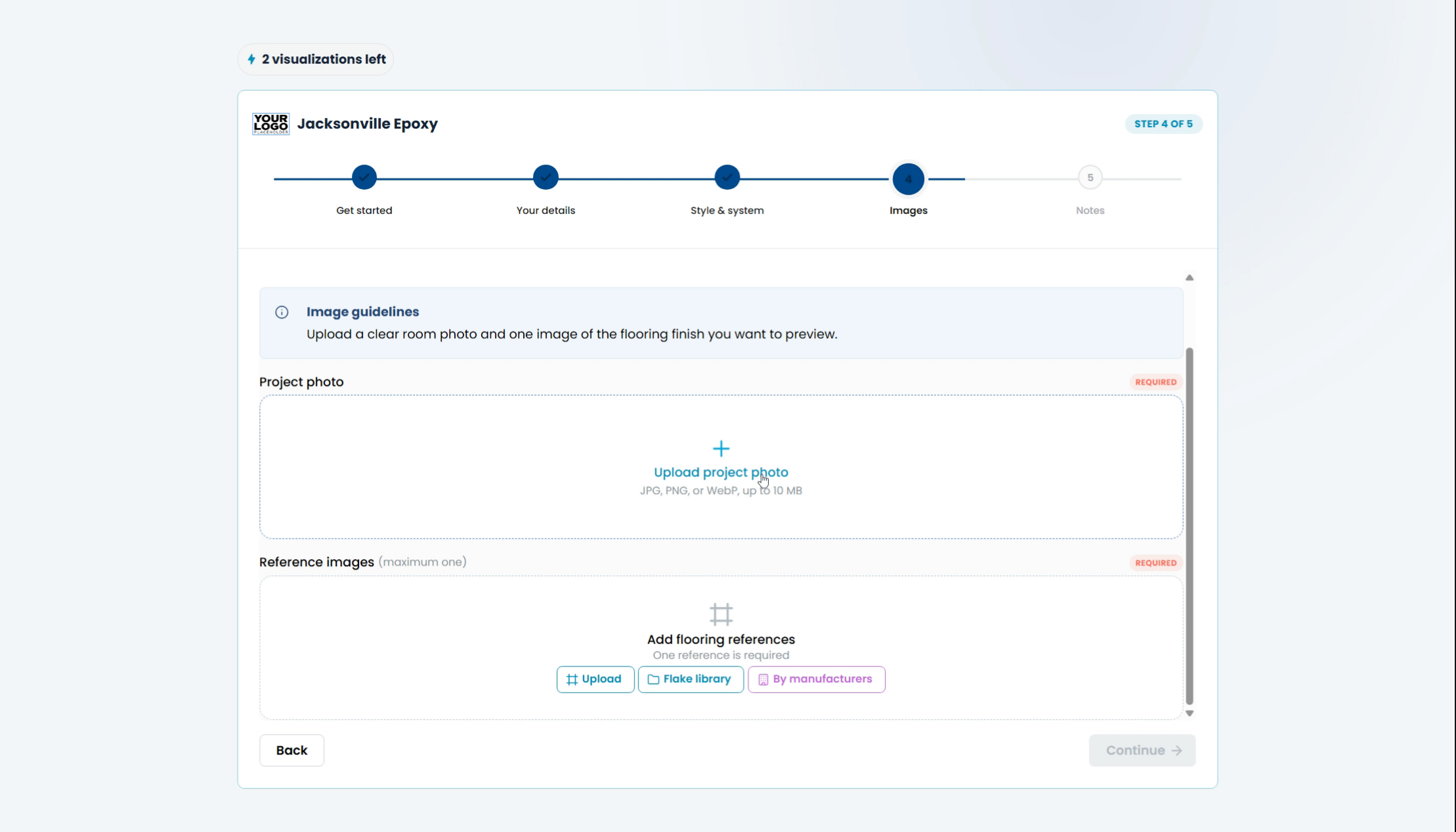
Task: Click the 'One reference is required' text
Action: coord(721,655)
